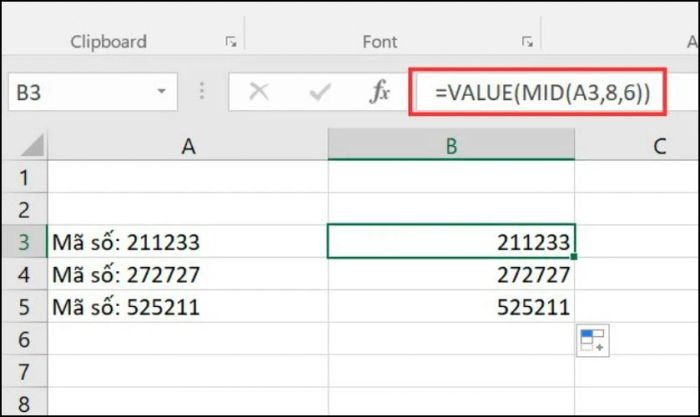Select row 1 header
This screenshot has height=417, width=700.
point(24,177)
